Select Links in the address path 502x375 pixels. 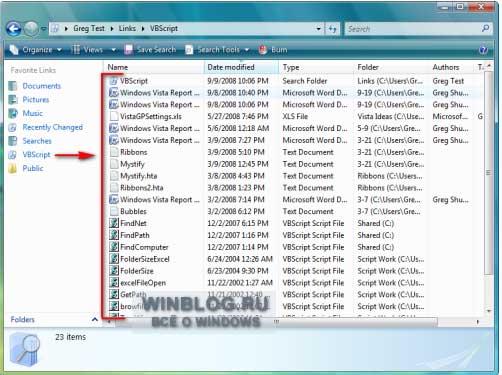tap(127, 29)
